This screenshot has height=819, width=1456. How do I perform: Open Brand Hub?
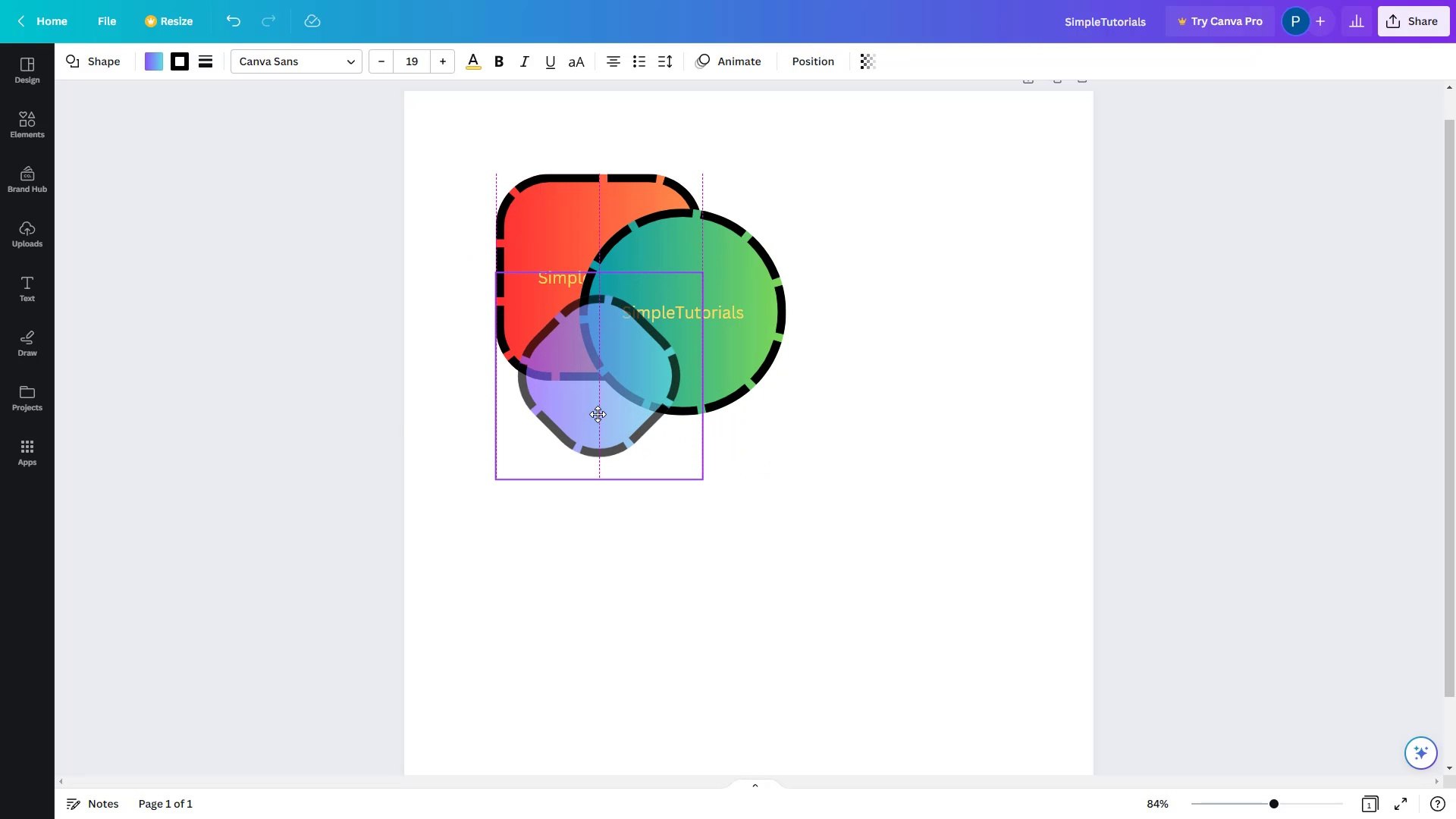click(27, 178)
